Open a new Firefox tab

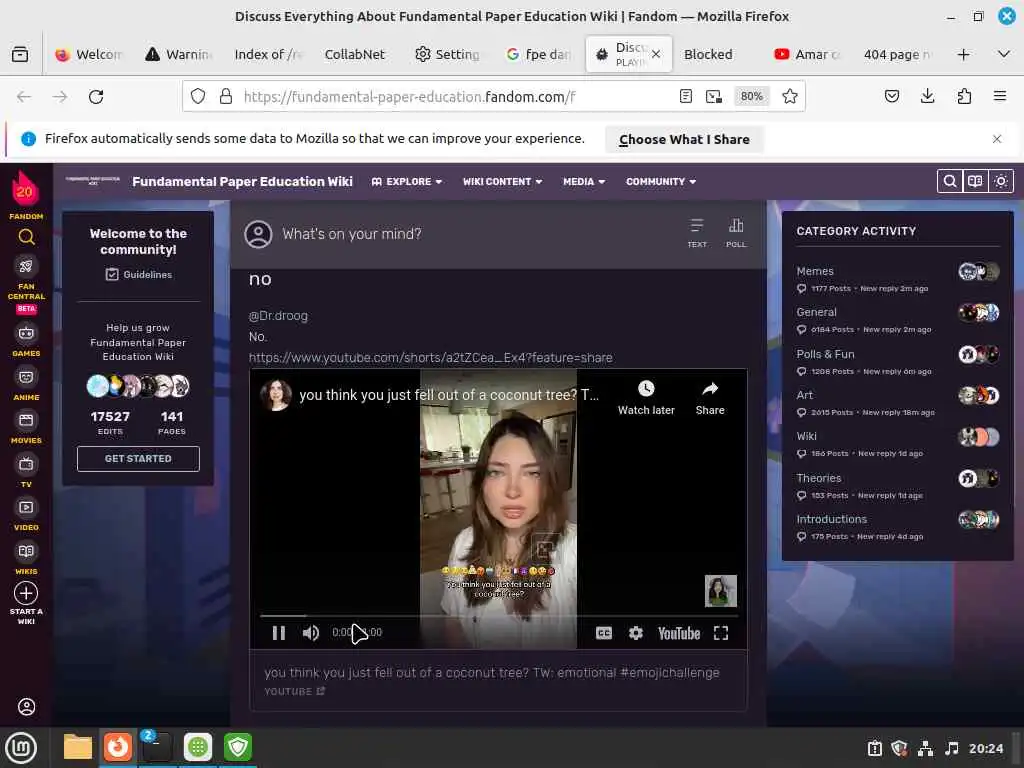(x=963, y=54)
